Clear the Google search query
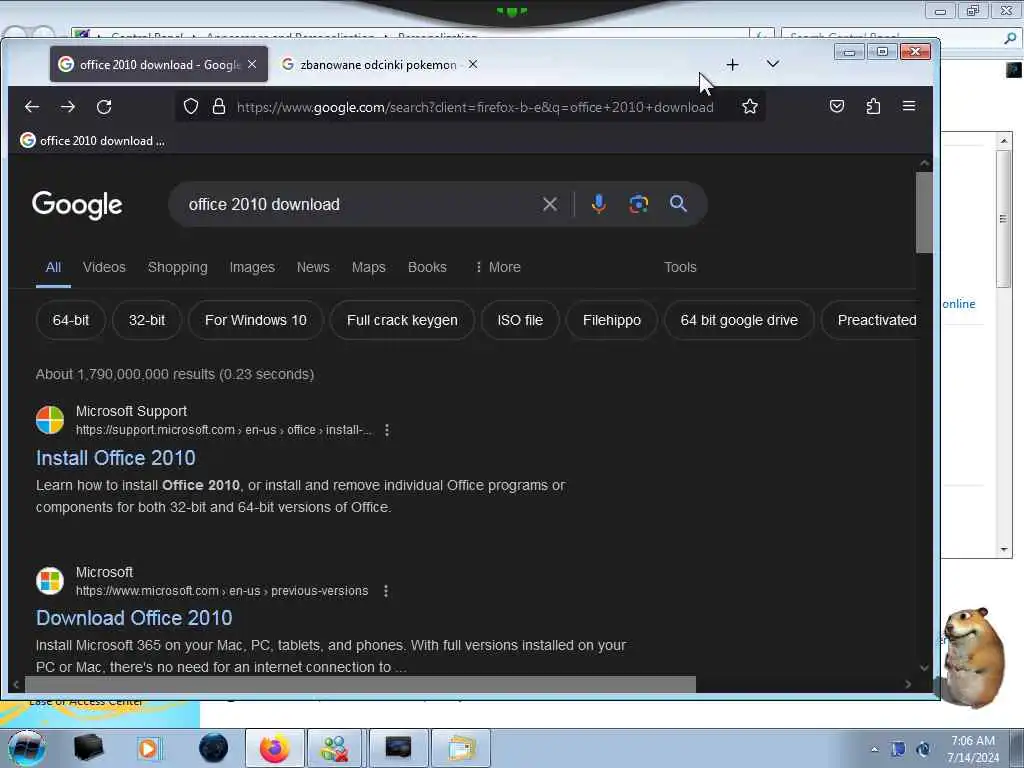Image resolution: width=1024 pixels, height=768 pixels. (550, 204)
